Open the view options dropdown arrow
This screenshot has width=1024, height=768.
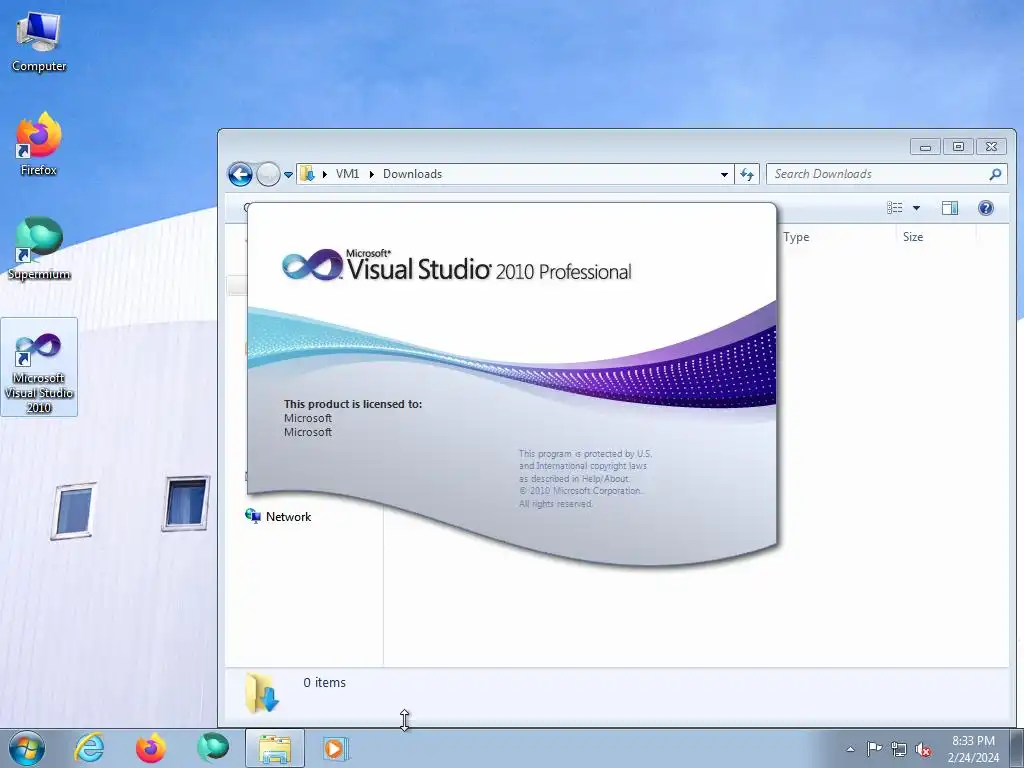coord(916,208)
